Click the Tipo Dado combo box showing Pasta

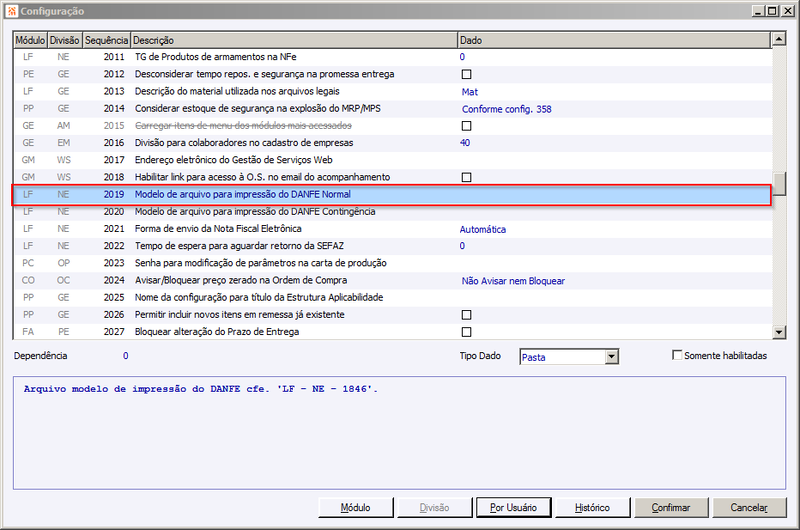point(569,357)
